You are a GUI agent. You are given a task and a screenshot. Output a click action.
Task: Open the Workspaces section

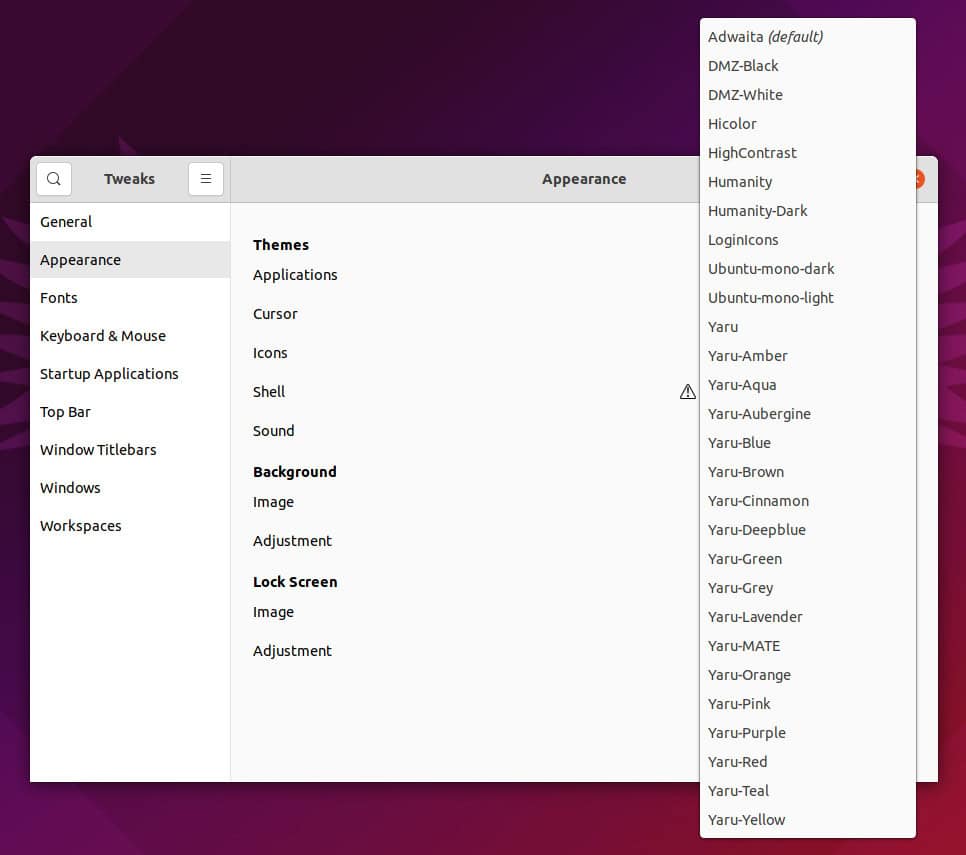130,526
